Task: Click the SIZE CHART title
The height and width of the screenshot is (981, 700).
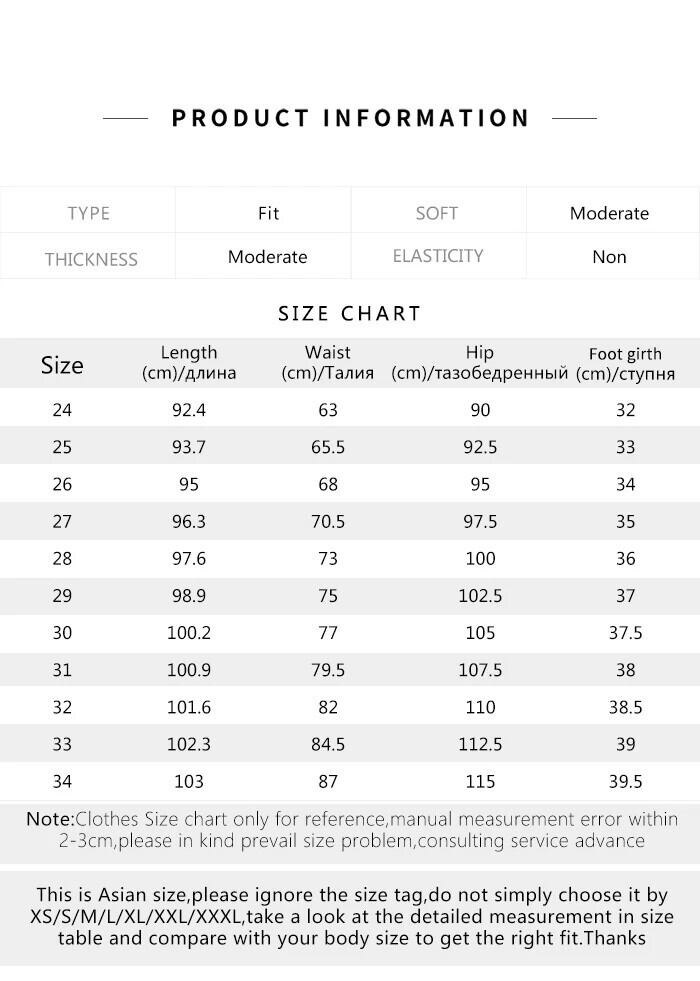Action: pyautogui.click(x=350, y=313)
